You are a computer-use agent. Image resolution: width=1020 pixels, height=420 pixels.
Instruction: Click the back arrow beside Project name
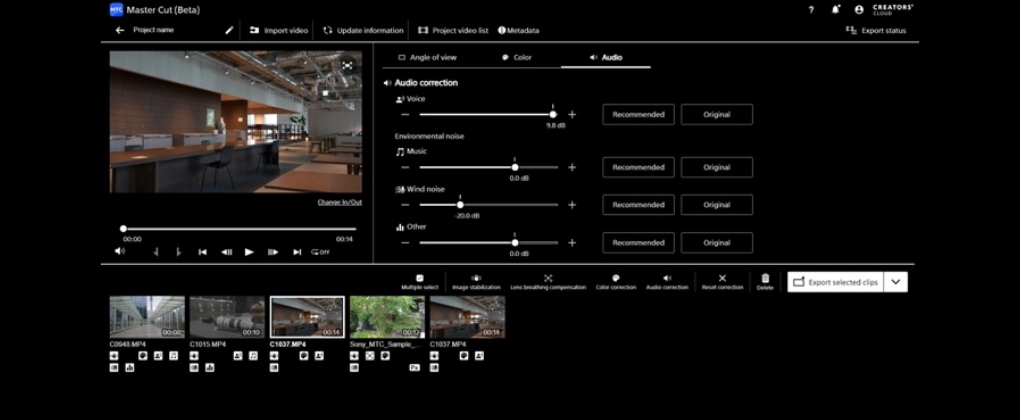tap(120, 30)
